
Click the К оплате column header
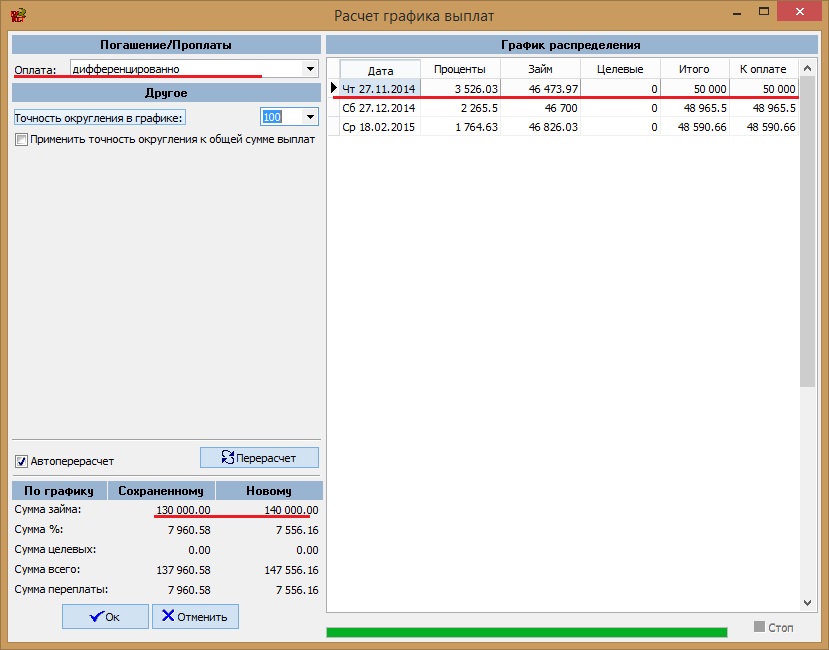[762, 69]
